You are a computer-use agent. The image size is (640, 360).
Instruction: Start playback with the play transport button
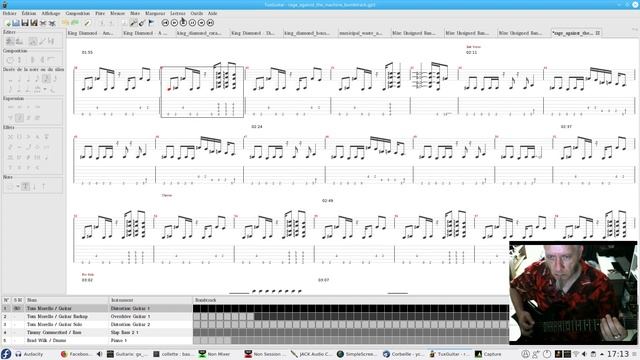(192, 23)
